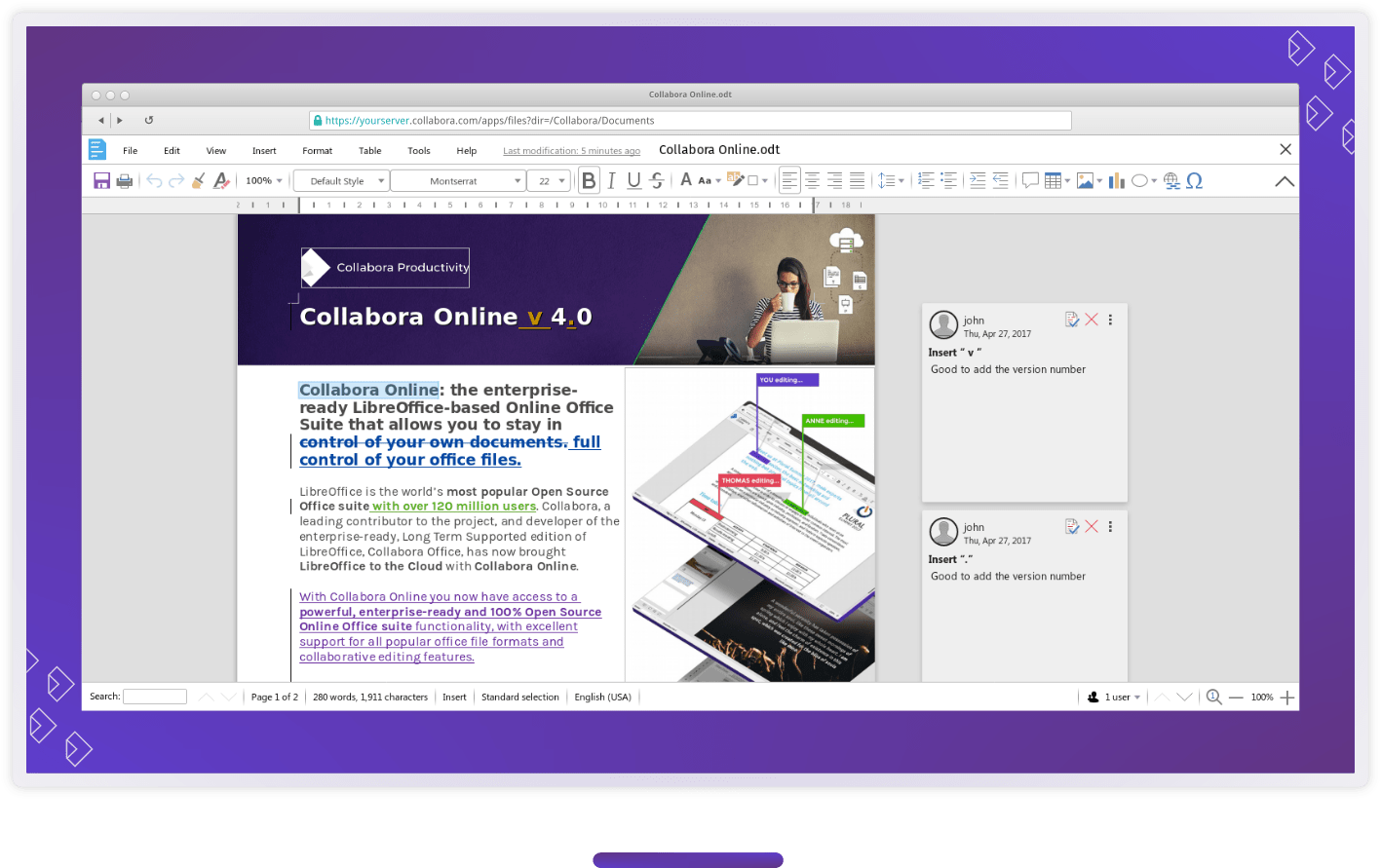Click the browser address bar
1381x868 pixels.
(690, 121)
